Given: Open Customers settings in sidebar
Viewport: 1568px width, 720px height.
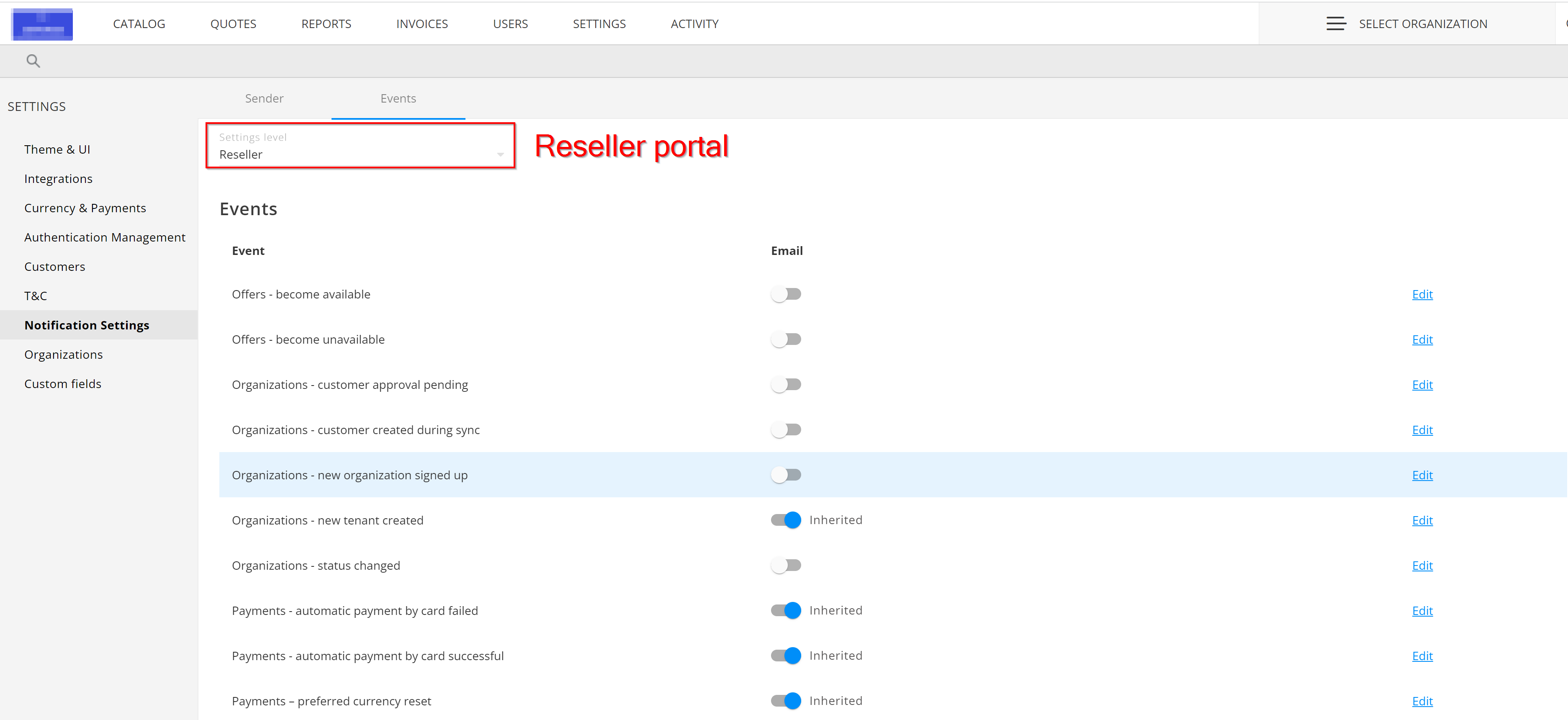Looking at the screenshot, I should pyautogui.click(x=55, y=267).
